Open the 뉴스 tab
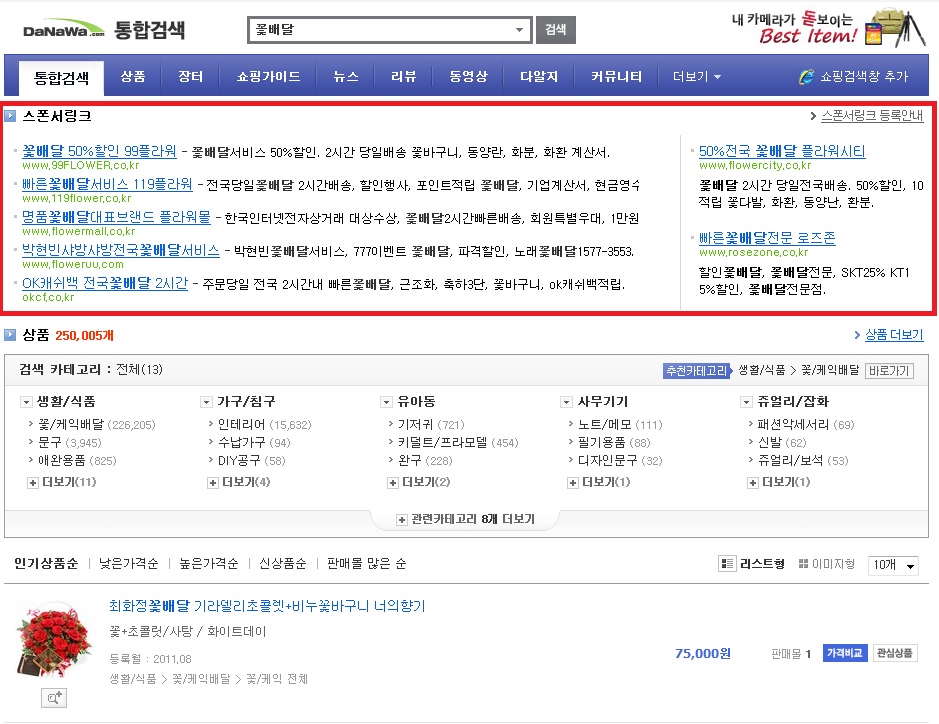939x724 pixels. [x=346, y=77]
